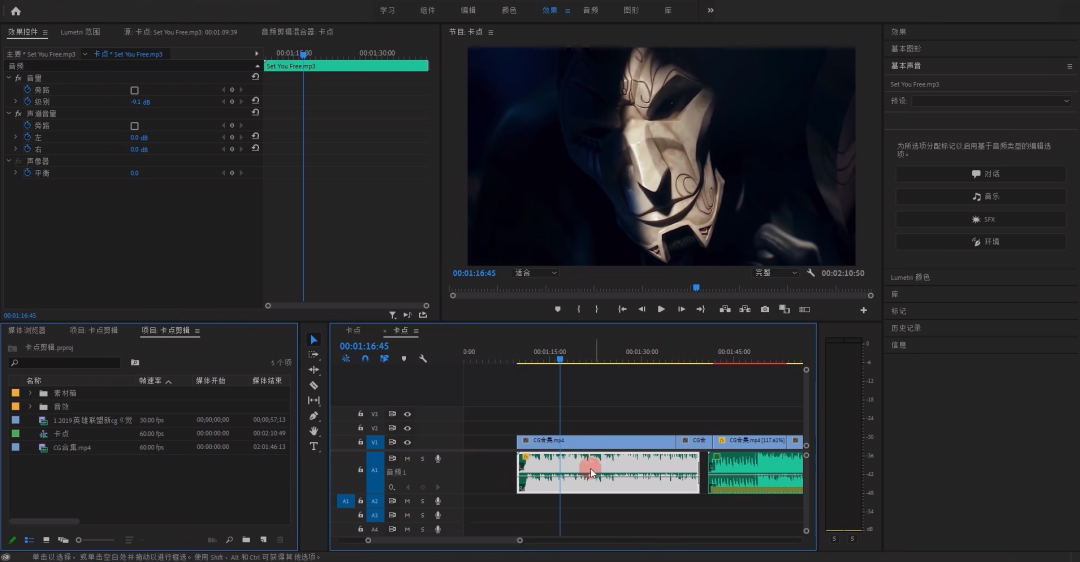1080x562 pixels.
Task: Select the Hand tool
Action: pos(314,431)
